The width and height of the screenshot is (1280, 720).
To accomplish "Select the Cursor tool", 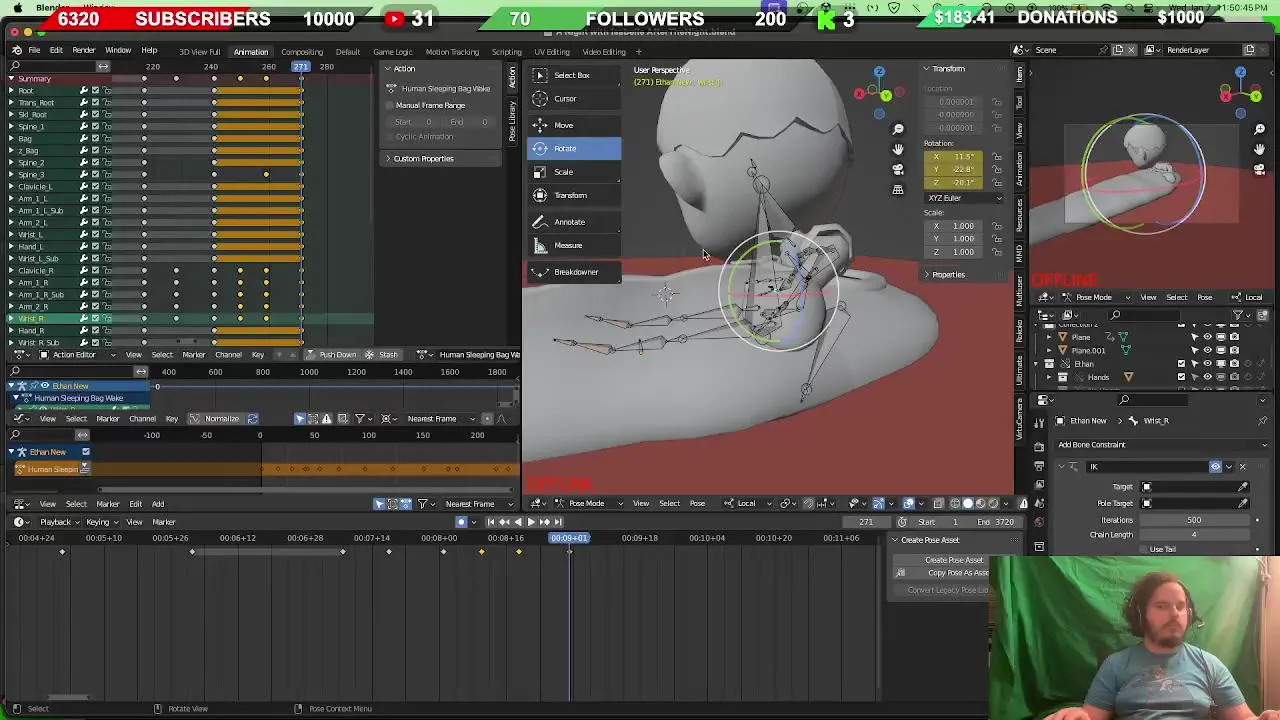I will [x=574, y=98].
